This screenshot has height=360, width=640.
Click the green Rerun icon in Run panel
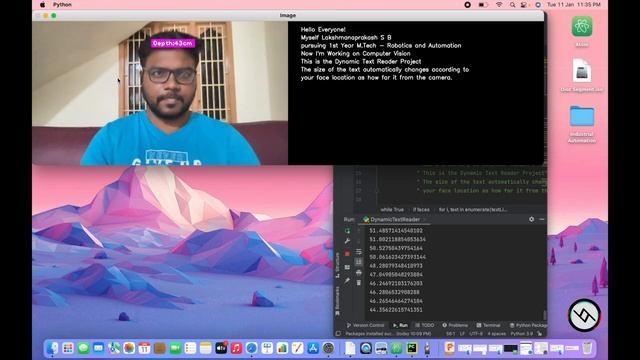coord(347,231)
